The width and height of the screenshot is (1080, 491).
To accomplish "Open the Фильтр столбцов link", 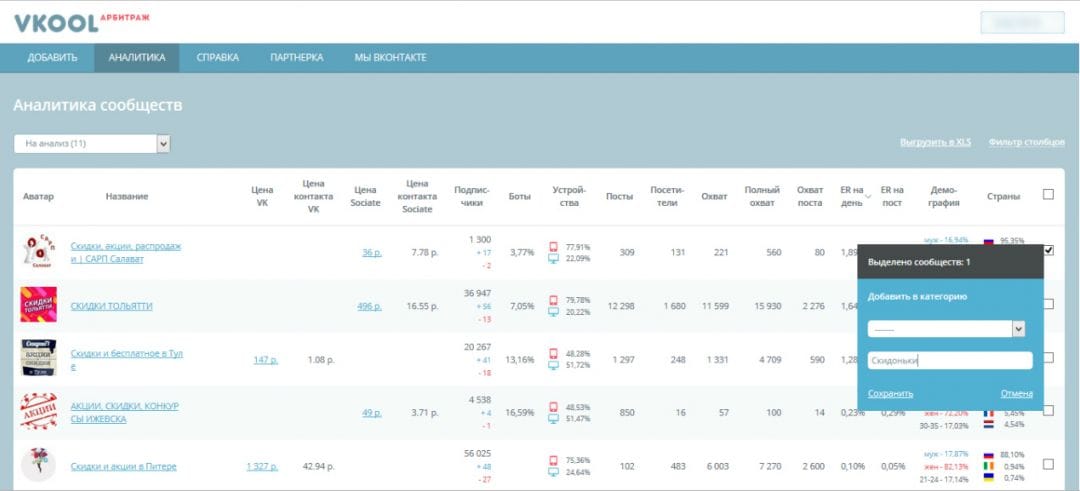I will (x=1026, y=143).
